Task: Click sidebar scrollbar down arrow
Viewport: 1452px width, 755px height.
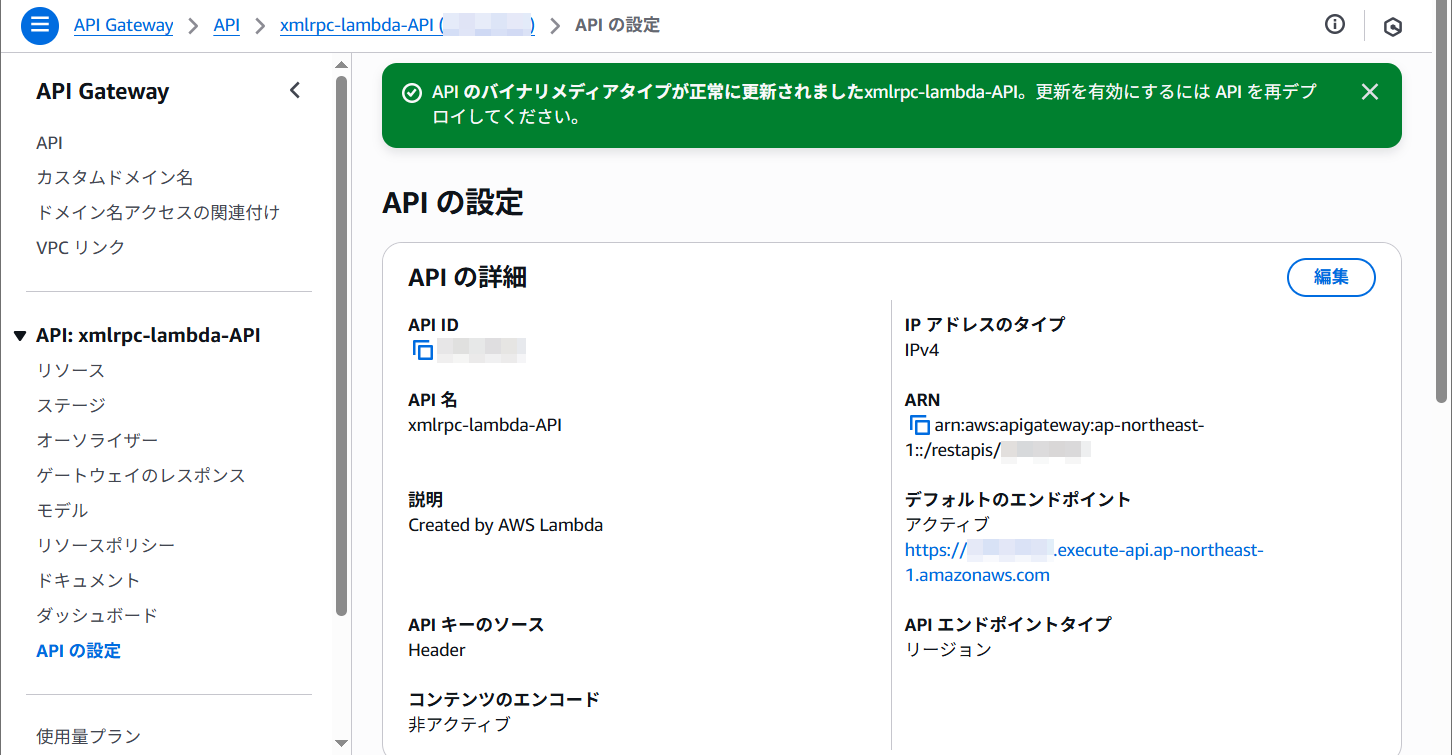Action: coord(341,743)
